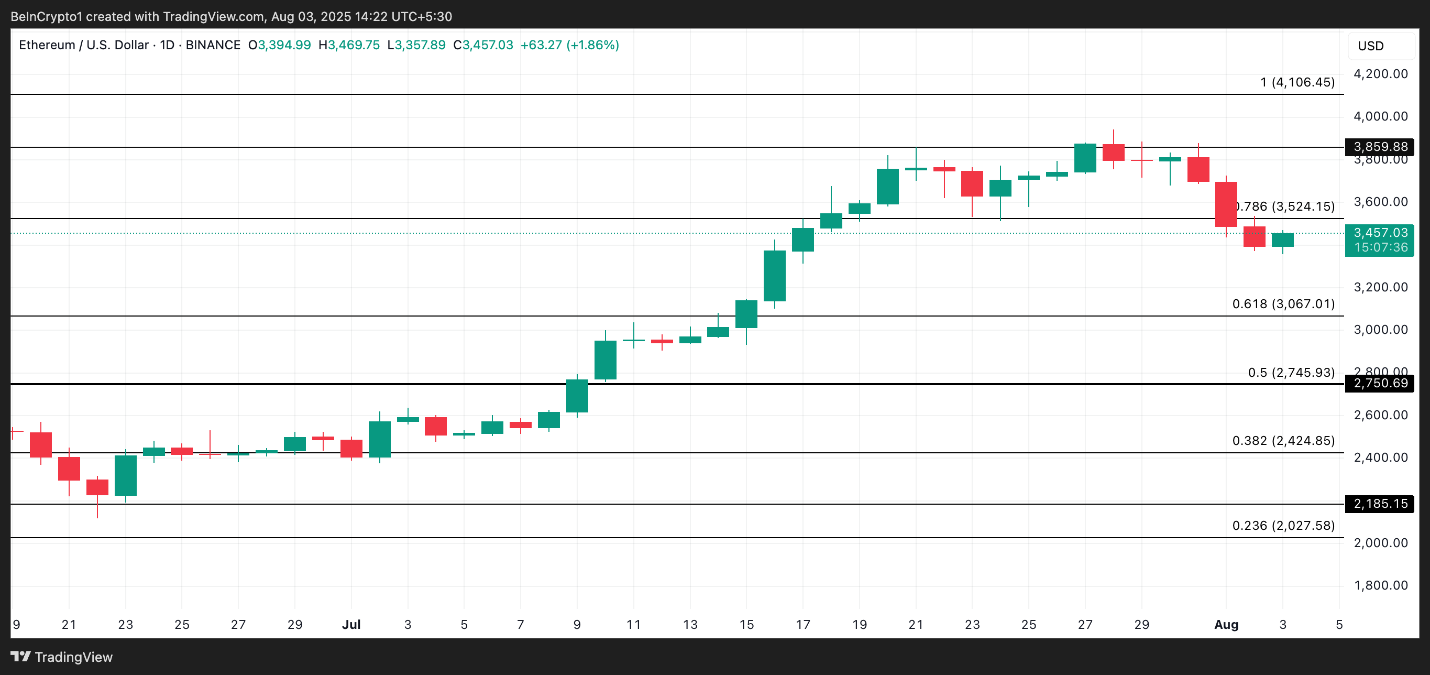Click the 3,000.00 price axis label
Screen dimensions: 1430x675
click(x=1380, y=330)
